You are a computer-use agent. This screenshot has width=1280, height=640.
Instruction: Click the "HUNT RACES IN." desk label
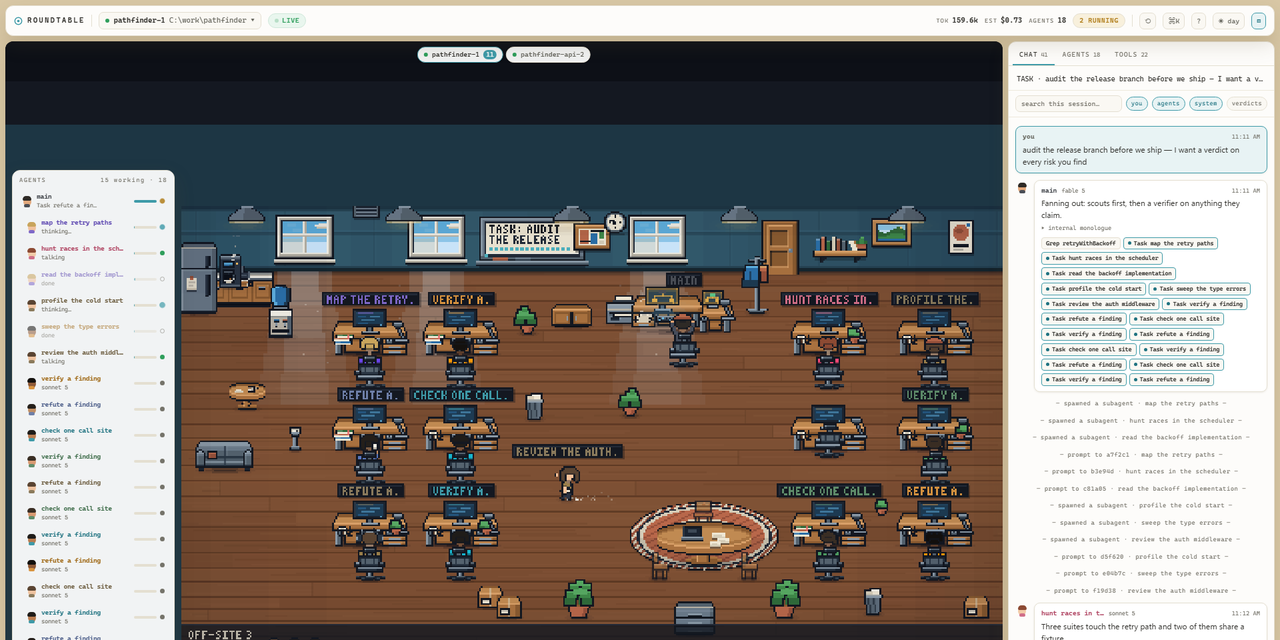[830, 299]
